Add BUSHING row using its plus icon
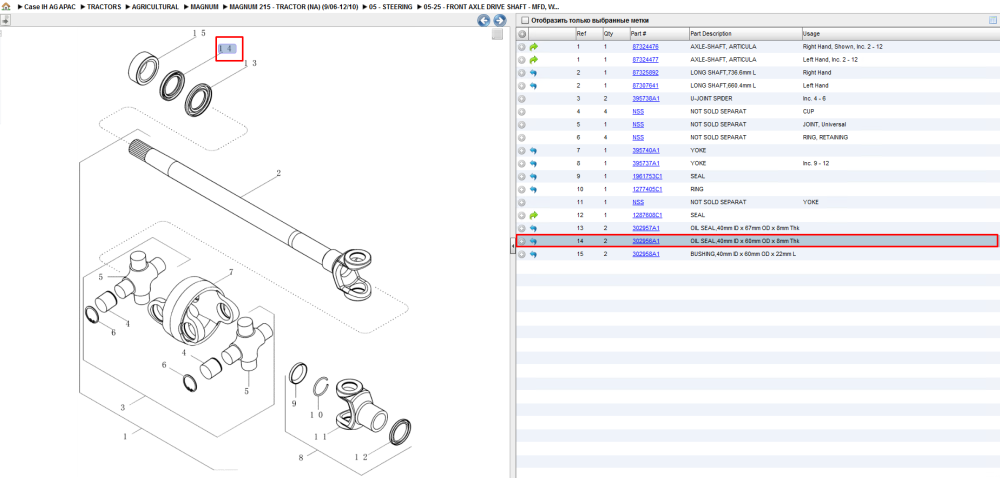This screenshot has width=1000, height=478. click(x=522, y=254)
